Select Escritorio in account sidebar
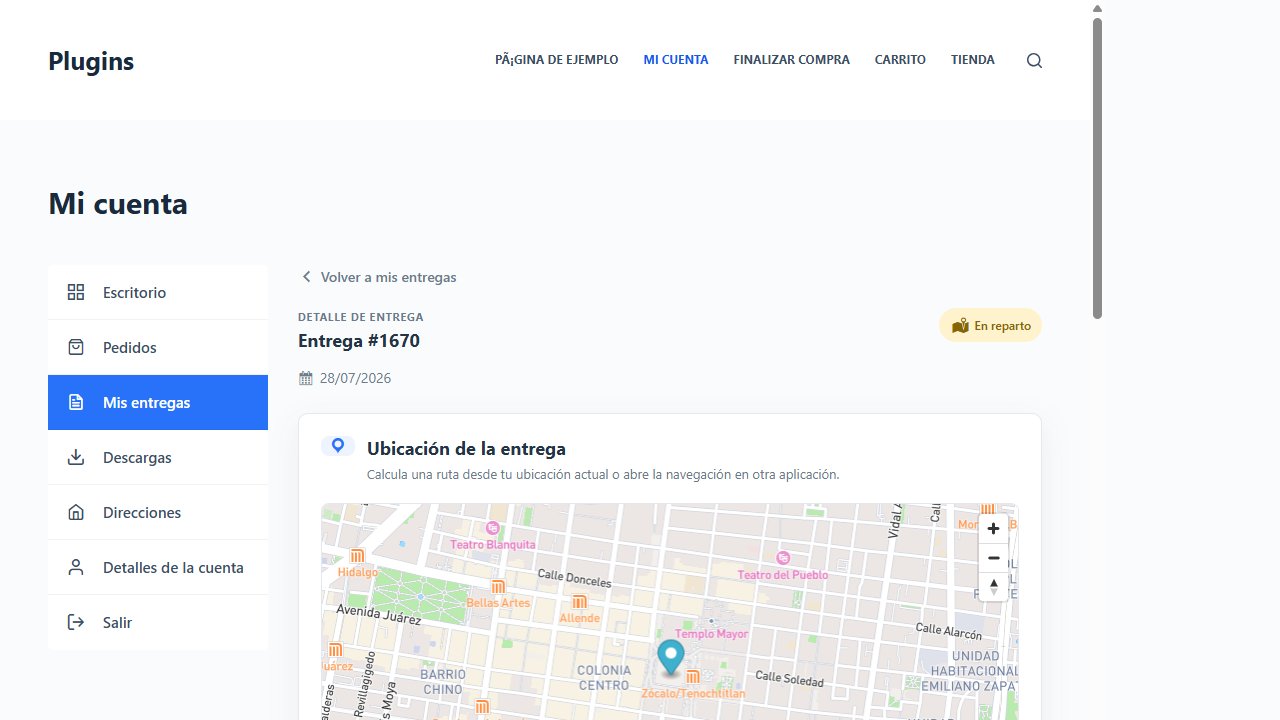 point(158,292)
